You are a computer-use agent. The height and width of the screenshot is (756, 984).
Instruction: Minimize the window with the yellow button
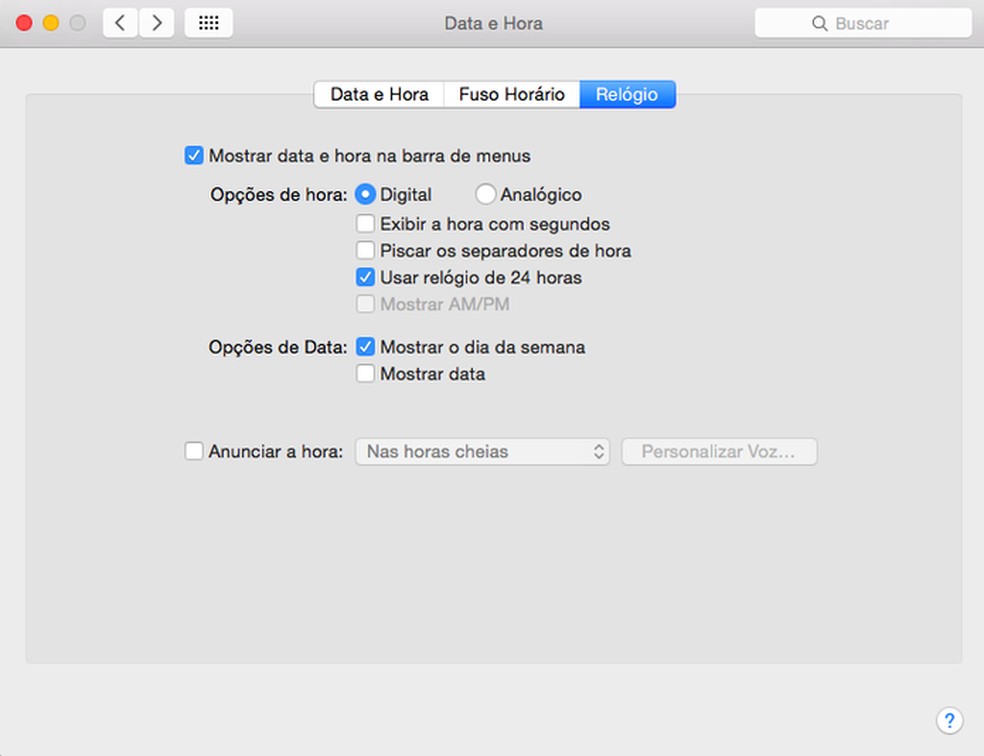pos(51,23)
